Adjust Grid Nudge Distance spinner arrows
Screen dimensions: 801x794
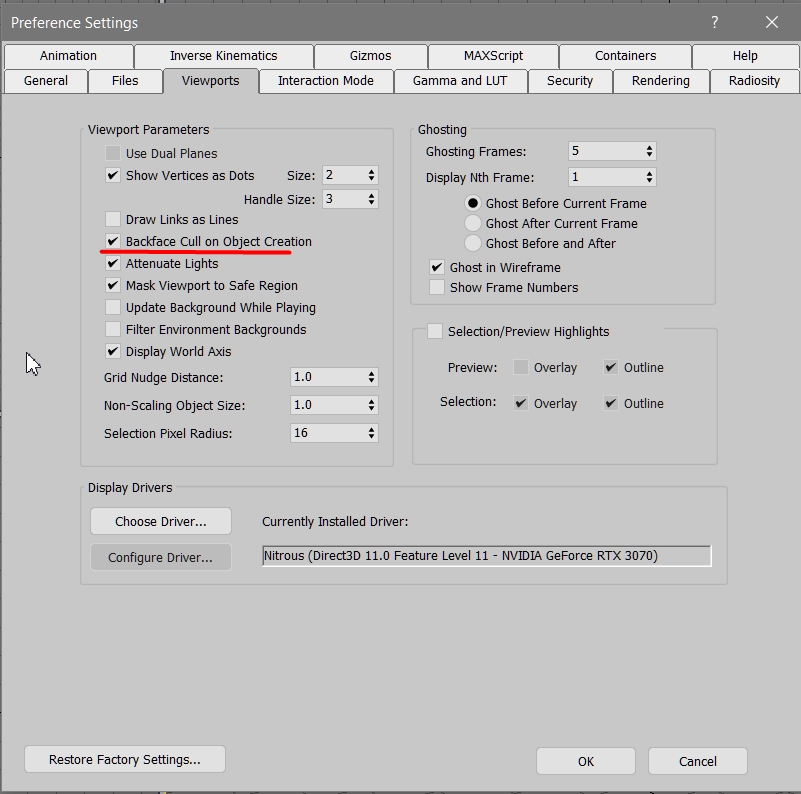click(371, 377)
